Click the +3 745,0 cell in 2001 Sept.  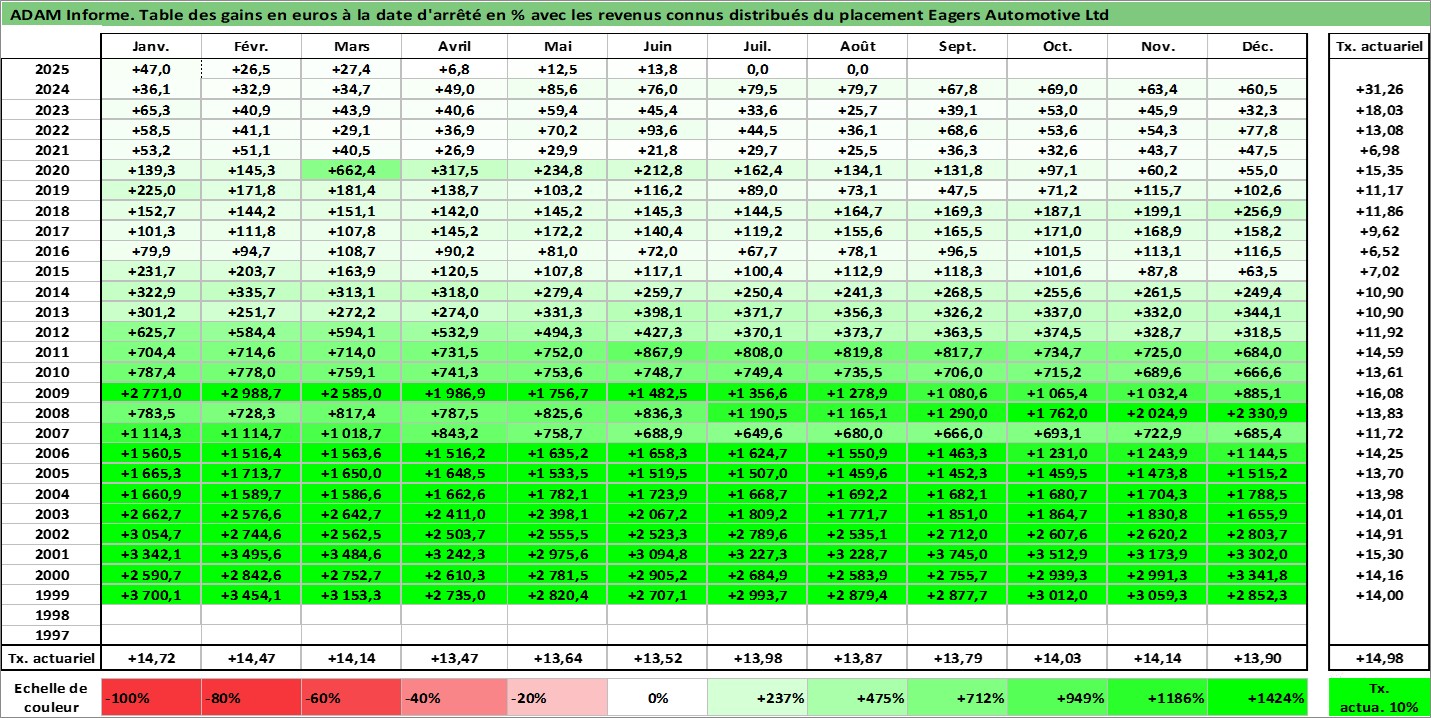coord(957,554)
